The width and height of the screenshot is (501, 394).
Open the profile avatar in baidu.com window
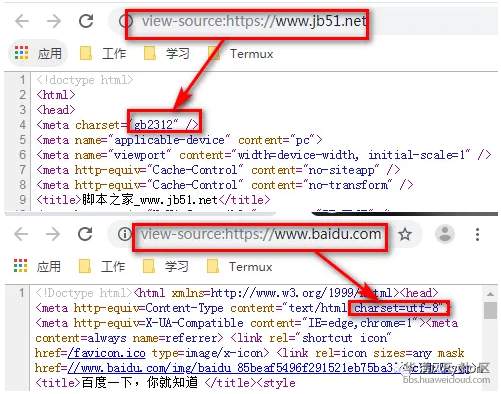click(x=445, y=234)
